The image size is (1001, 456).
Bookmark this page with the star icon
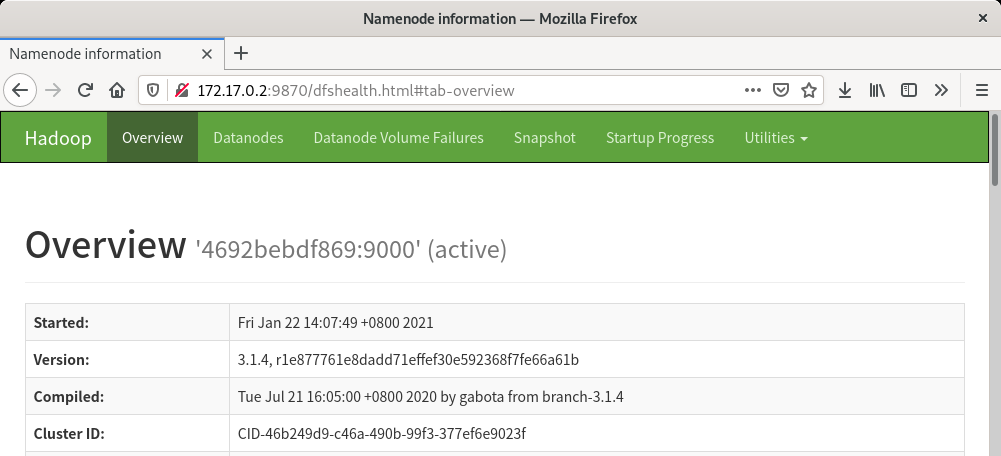[809, 90]
